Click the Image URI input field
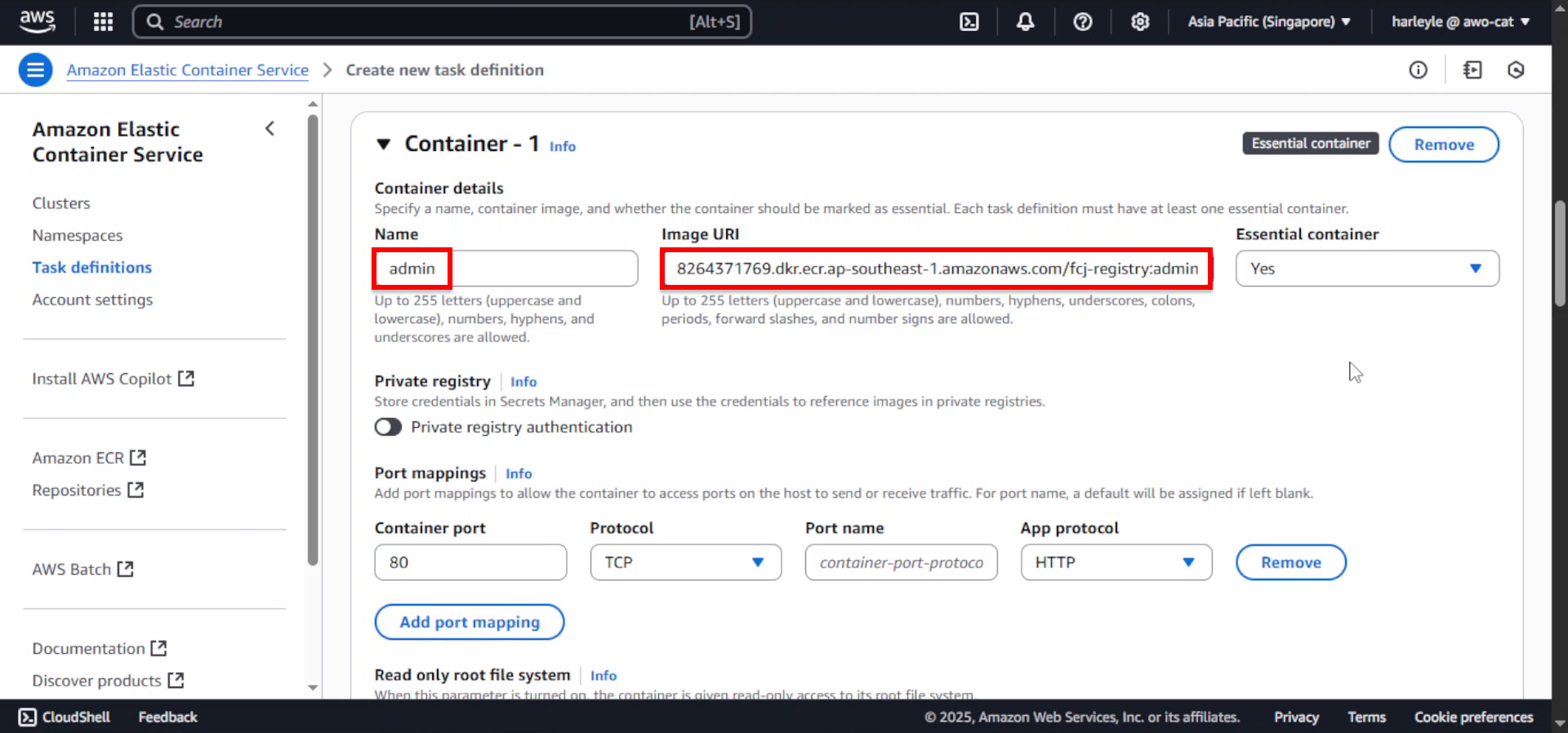 tap(937, 269)
